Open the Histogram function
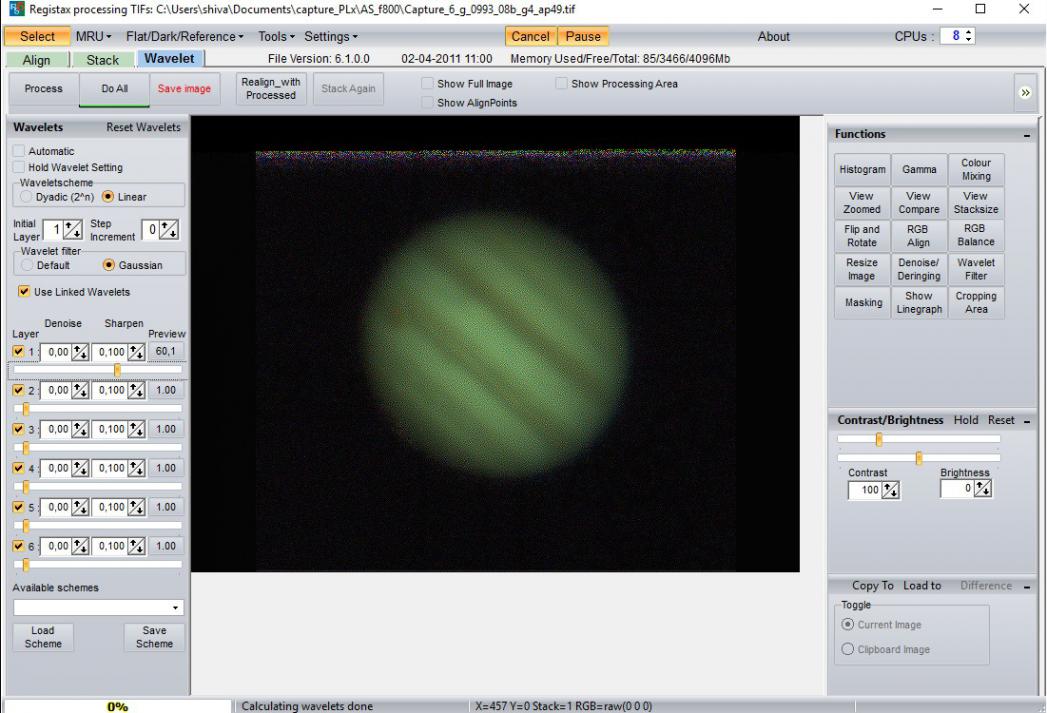Viewport: 1047px width, 713px height. pyautogui.click(x=862, y=170)
